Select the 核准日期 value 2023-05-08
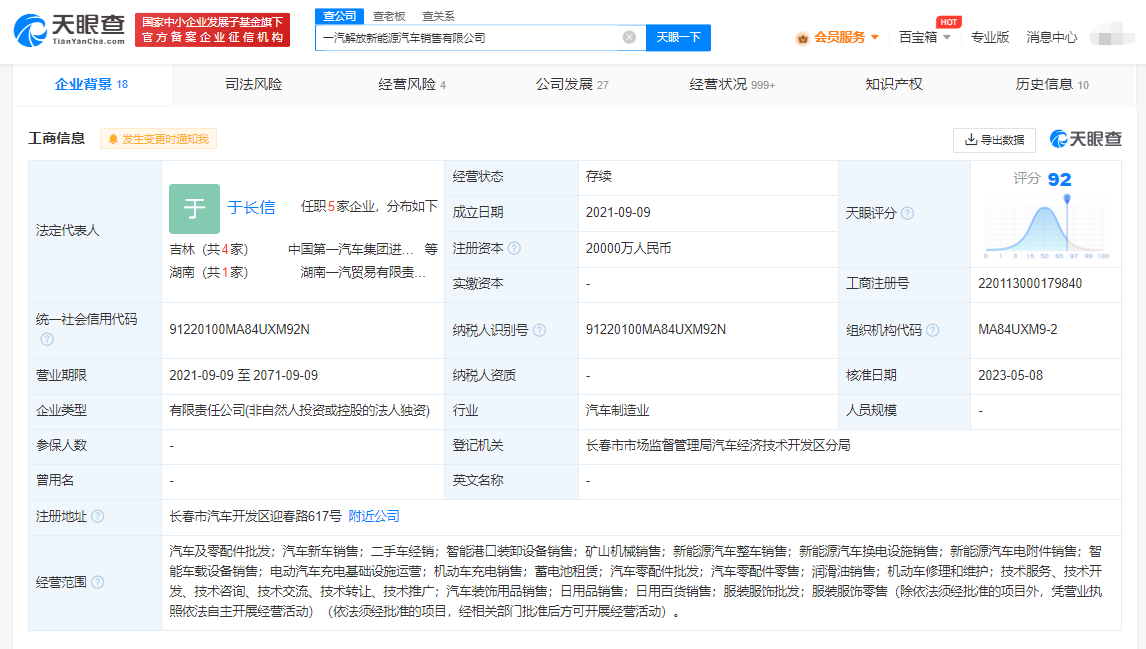 pos(1011,376)
